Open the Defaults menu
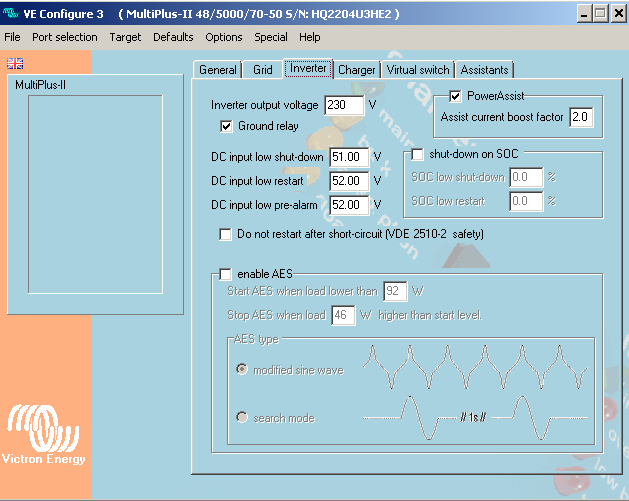Viewport: 629px width, 501px height. [x=173, y=37]
